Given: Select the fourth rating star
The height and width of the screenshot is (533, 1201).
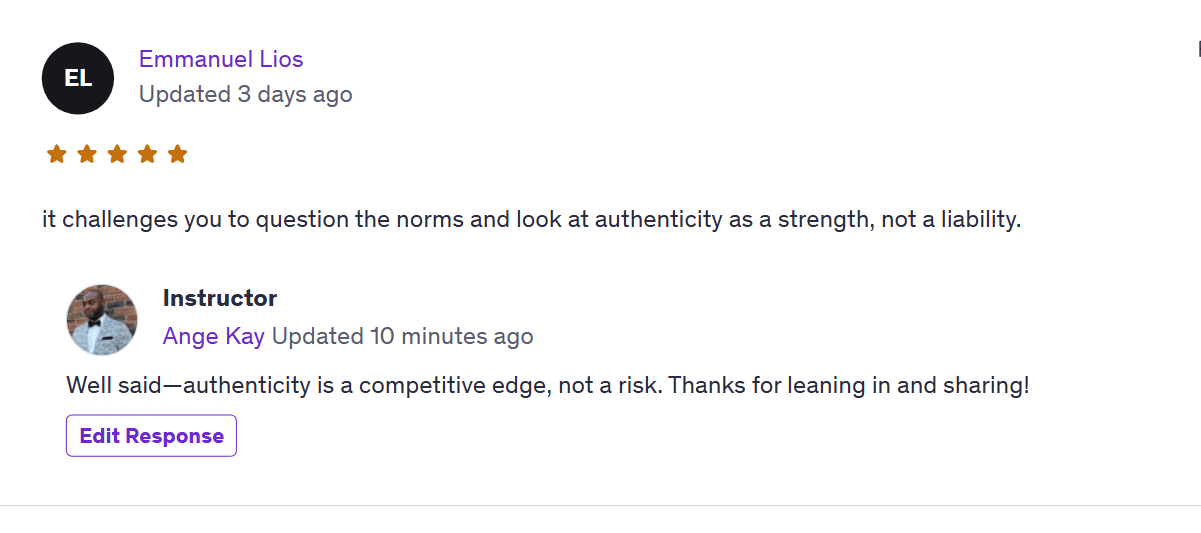Looking at the screenshot, I should (x=147, y=154).
